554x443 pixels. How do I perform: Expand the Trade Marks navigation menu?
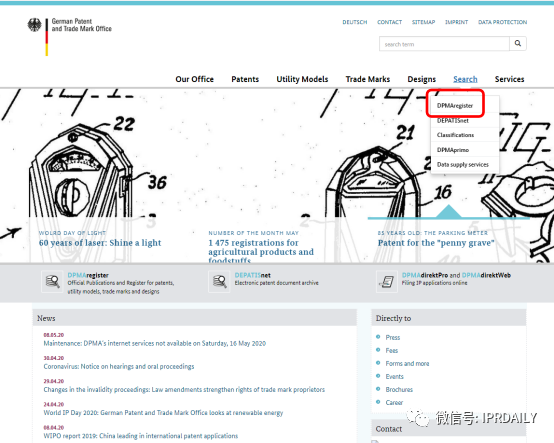pyautogui.click(x=368, y=79)
